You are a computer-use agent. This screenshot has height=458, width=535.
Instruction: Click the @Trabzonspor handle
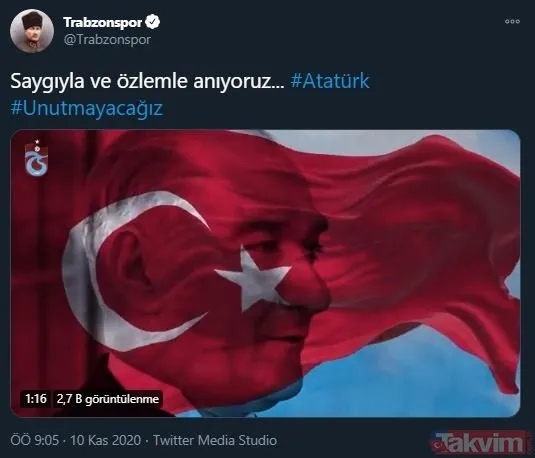[107, 40]
